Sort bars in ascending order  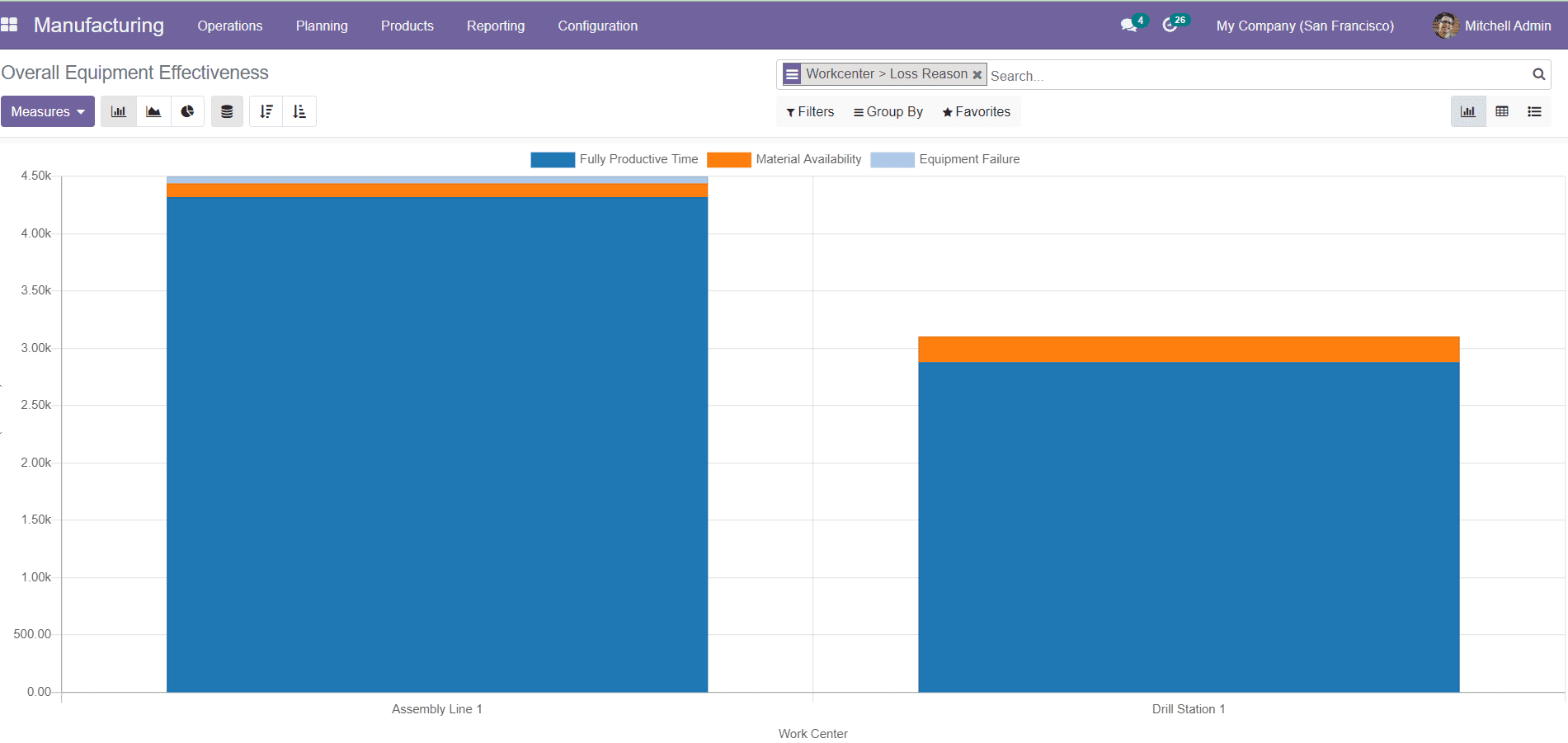299,111
